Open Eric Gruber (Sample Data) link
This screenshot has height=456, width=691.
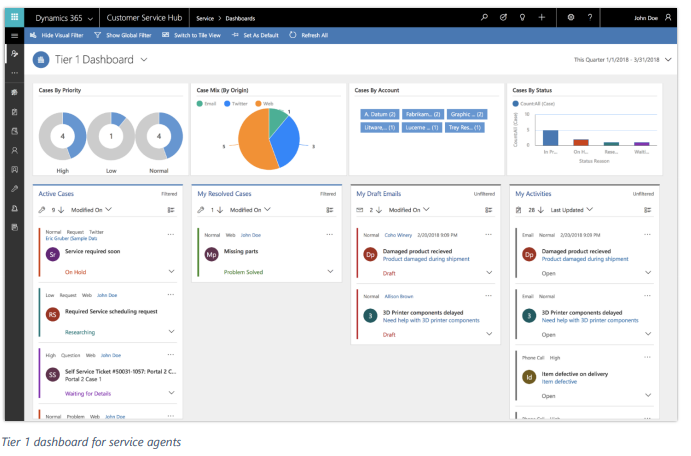pyautogui.click(x=71, y=238)
